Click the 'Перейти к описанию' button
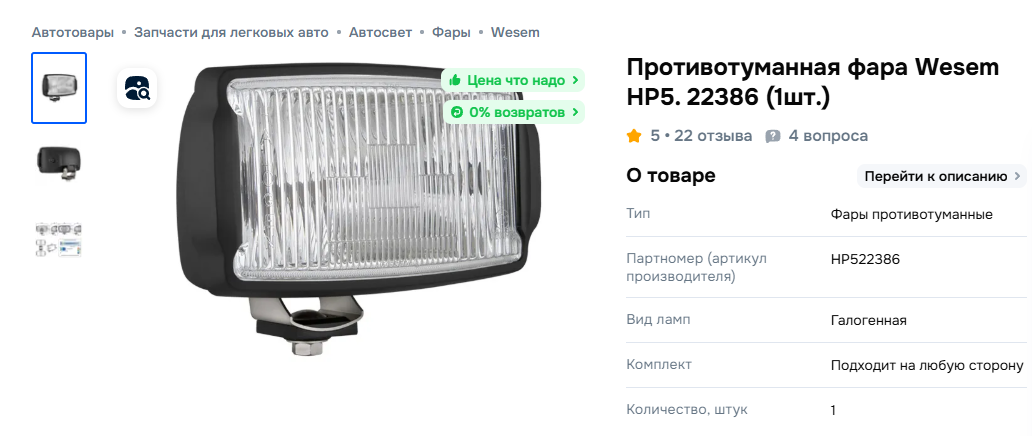This screenshot has width=1032, height=436. point(941,177)
